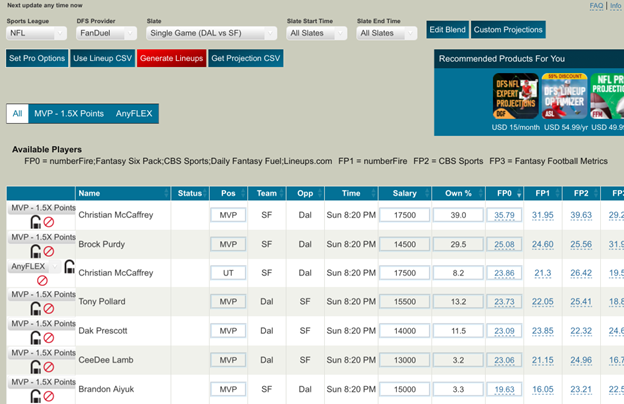Sort table by Team column
Image resolution: width=624 pixels, height=404 pixels.
coord(266,193)
